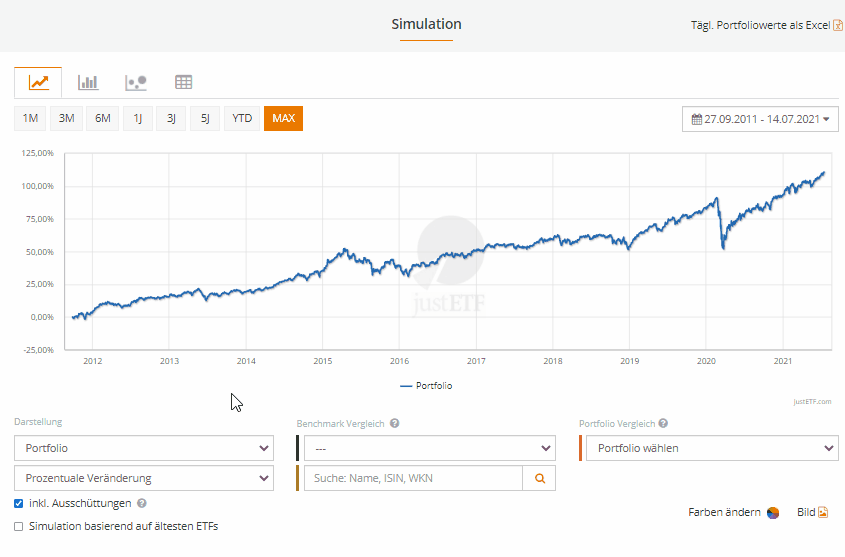
Task: Expand the Prozentuale Veränderung dropdown
Action: pos(143,478)
